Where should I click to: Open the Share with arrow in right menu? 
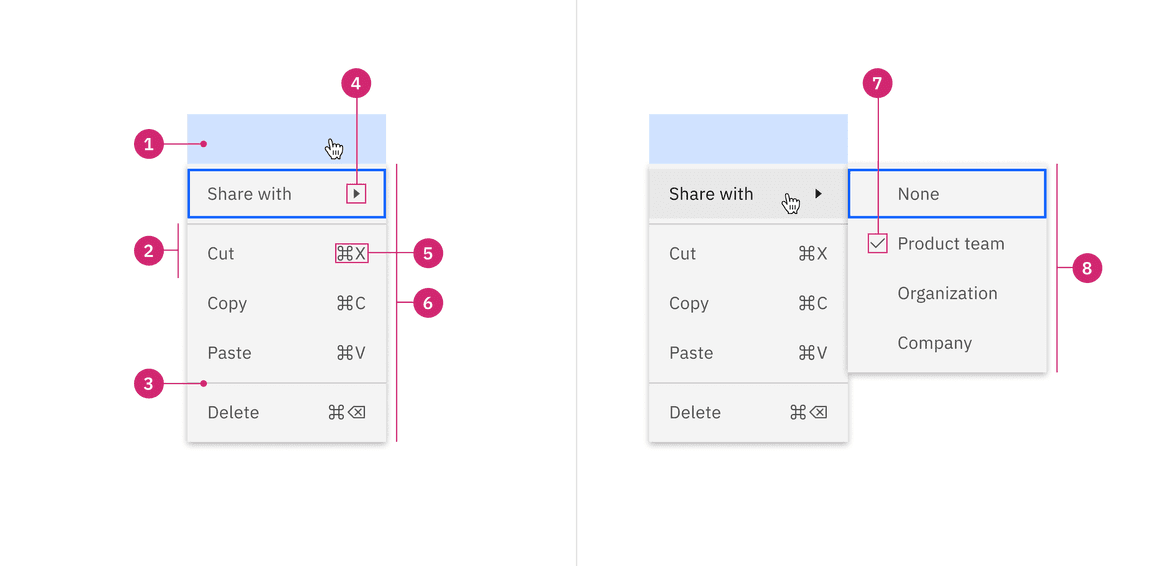pos(818,194)
